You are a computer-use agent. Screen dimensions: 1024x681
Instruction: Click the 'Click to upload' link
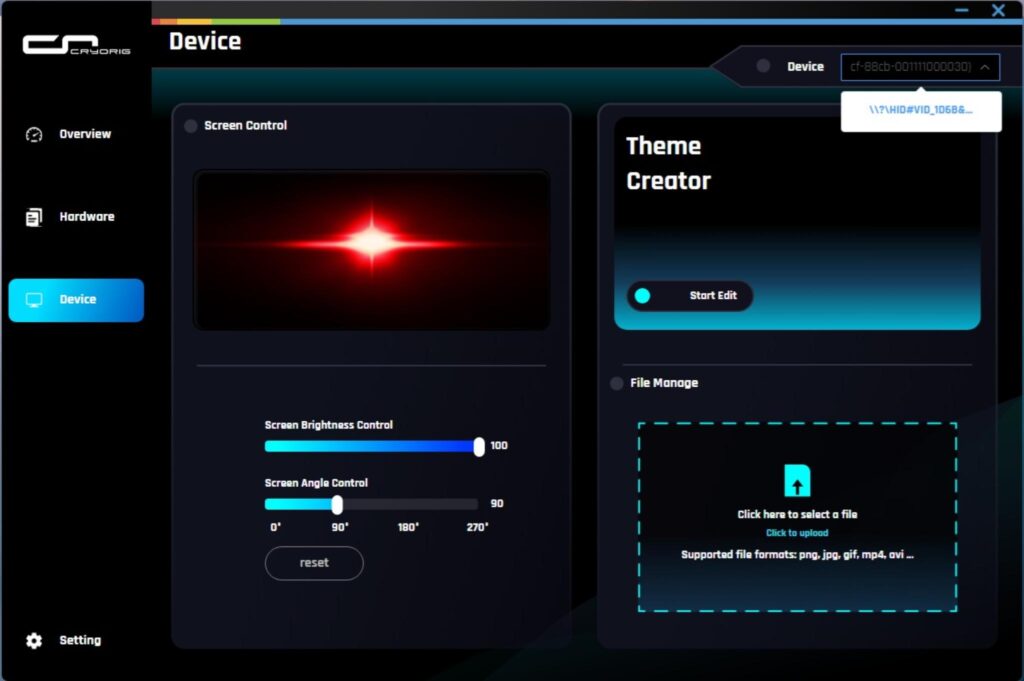[x=797, y=533]
